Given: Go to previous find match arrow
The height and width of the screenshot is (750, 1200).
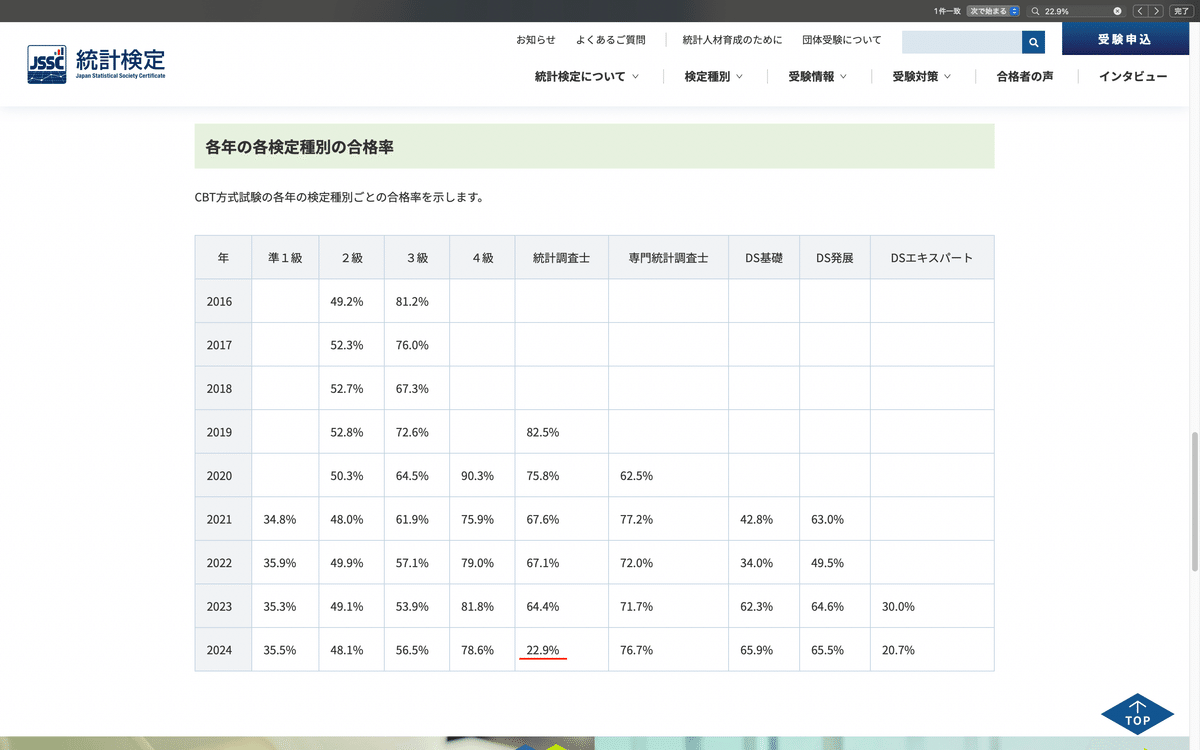Looking at the screenshot, I should [1140, 11].
